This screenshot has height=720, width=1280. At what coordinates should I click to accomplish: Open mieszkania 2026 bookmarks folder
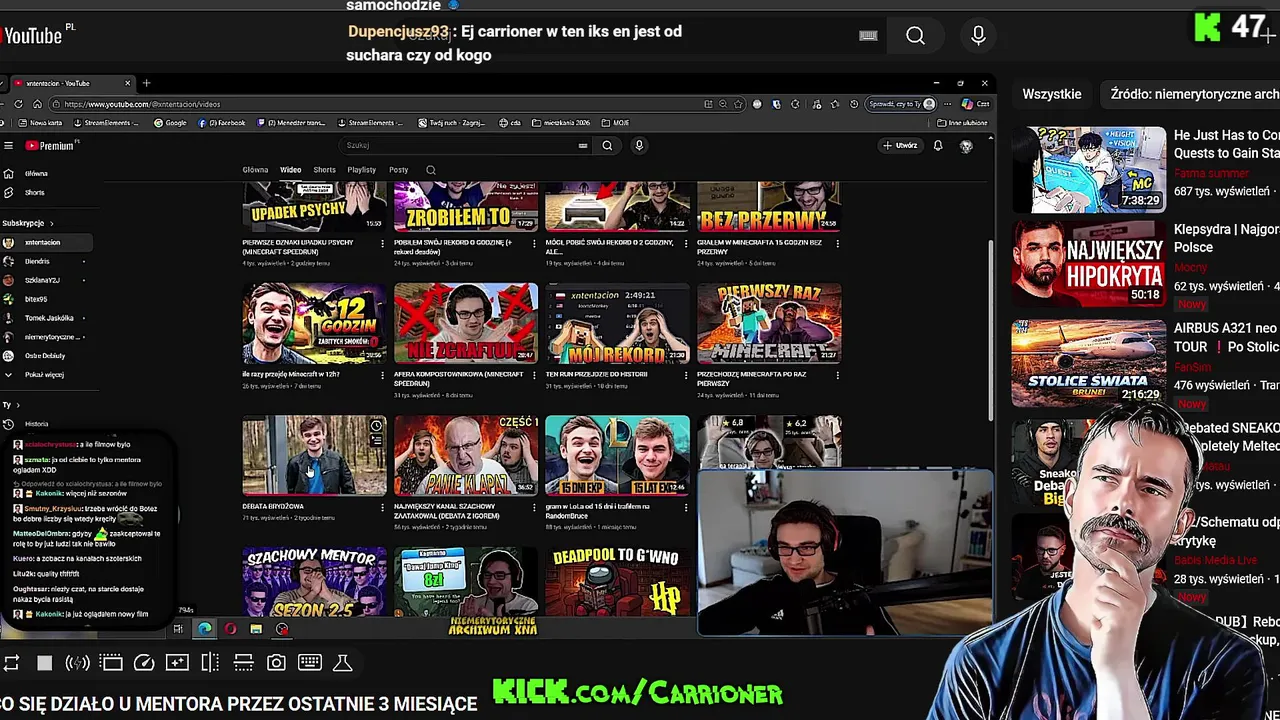coord(563,123)
